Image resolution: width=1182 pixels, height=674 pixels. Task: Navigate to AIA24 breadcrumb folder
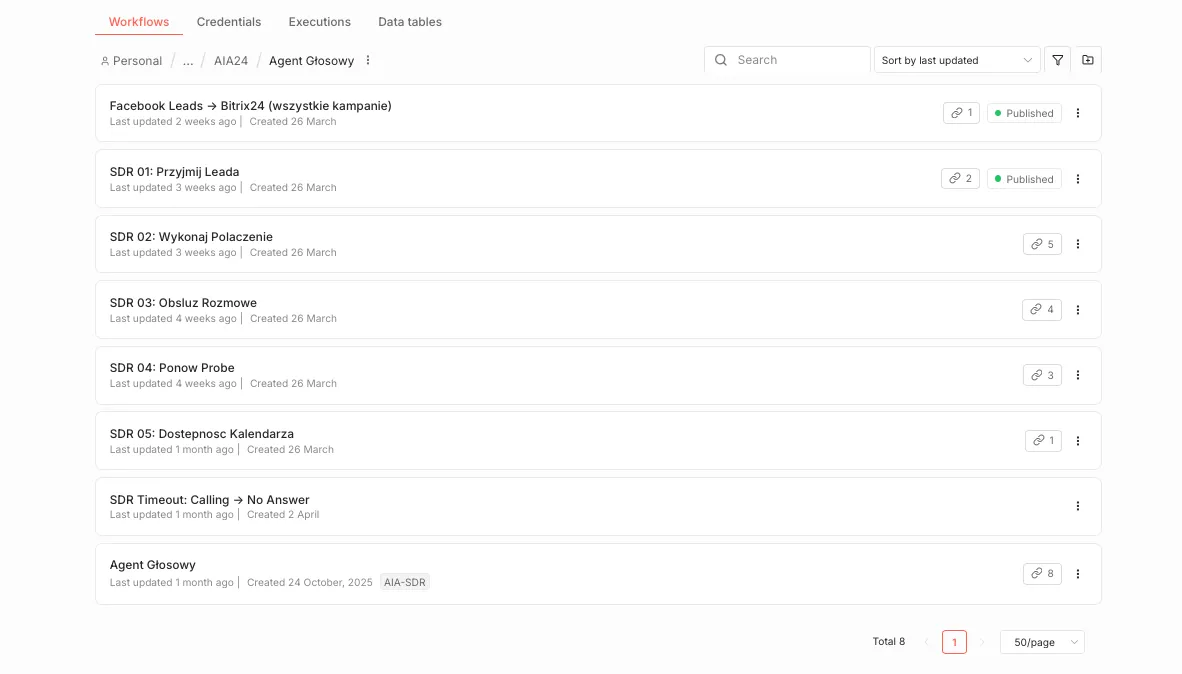click(231, 61)
